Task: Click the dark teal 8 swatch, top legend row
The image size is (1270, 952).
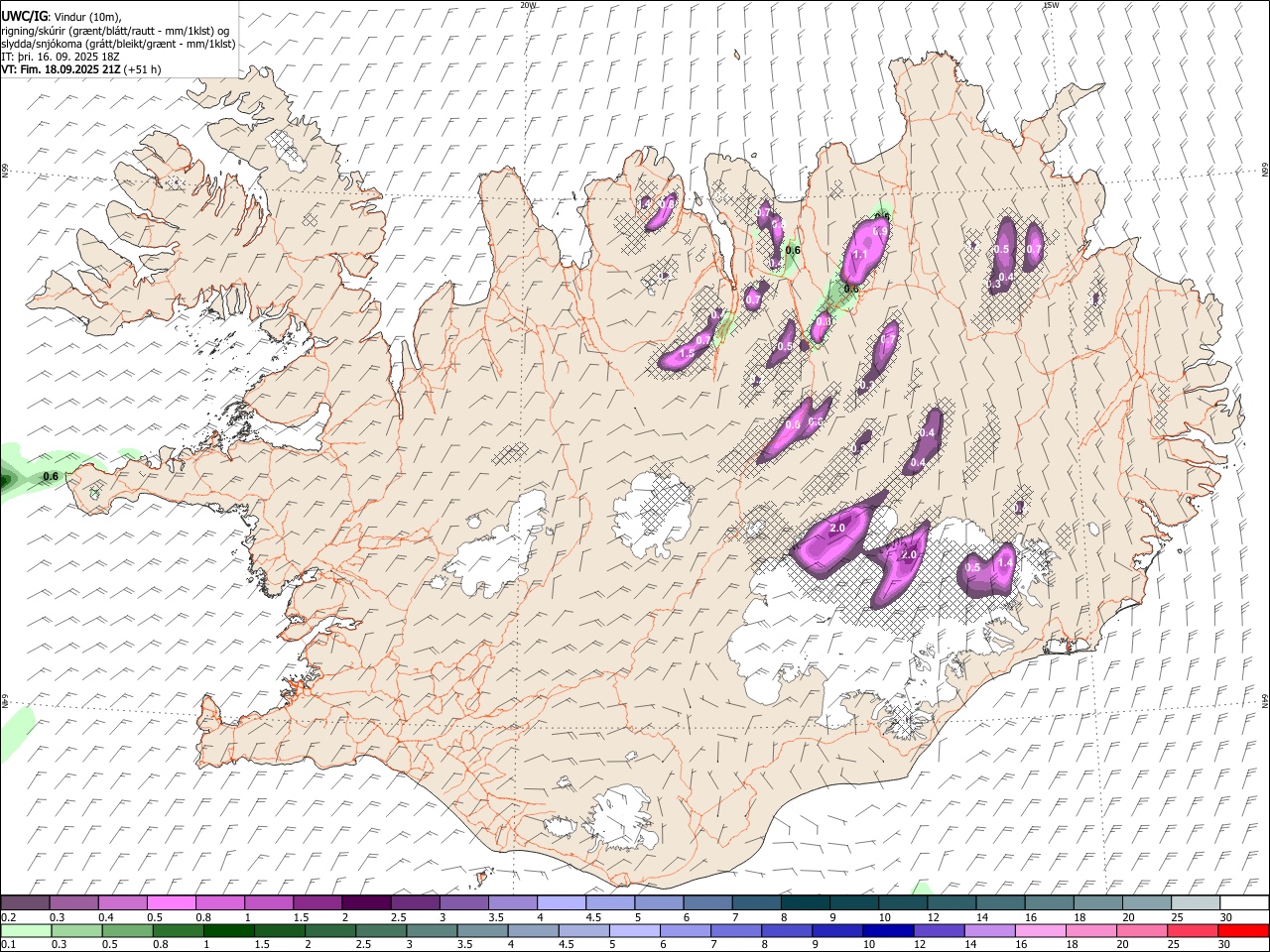Action: point(806,902)
